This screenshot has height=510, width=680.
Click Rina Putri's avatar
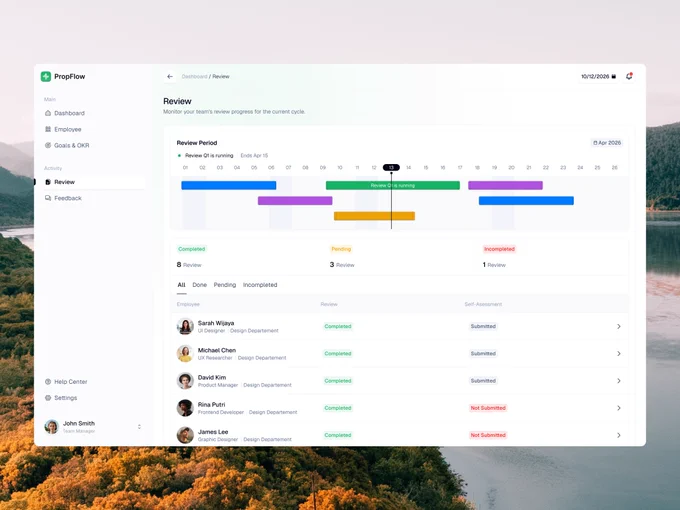pyautogui.click(x=185, y=408)
